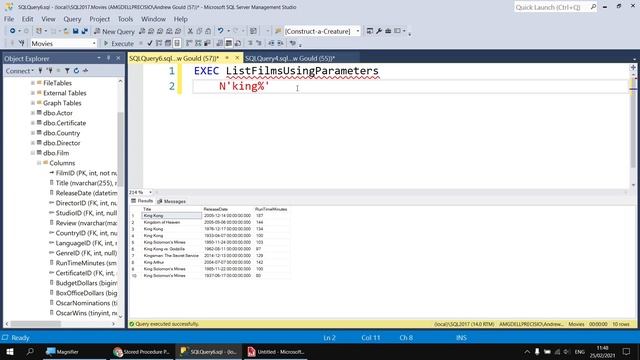The image size is (640, 360).
Task: Open the Tools menu
Action: [125, 19]
